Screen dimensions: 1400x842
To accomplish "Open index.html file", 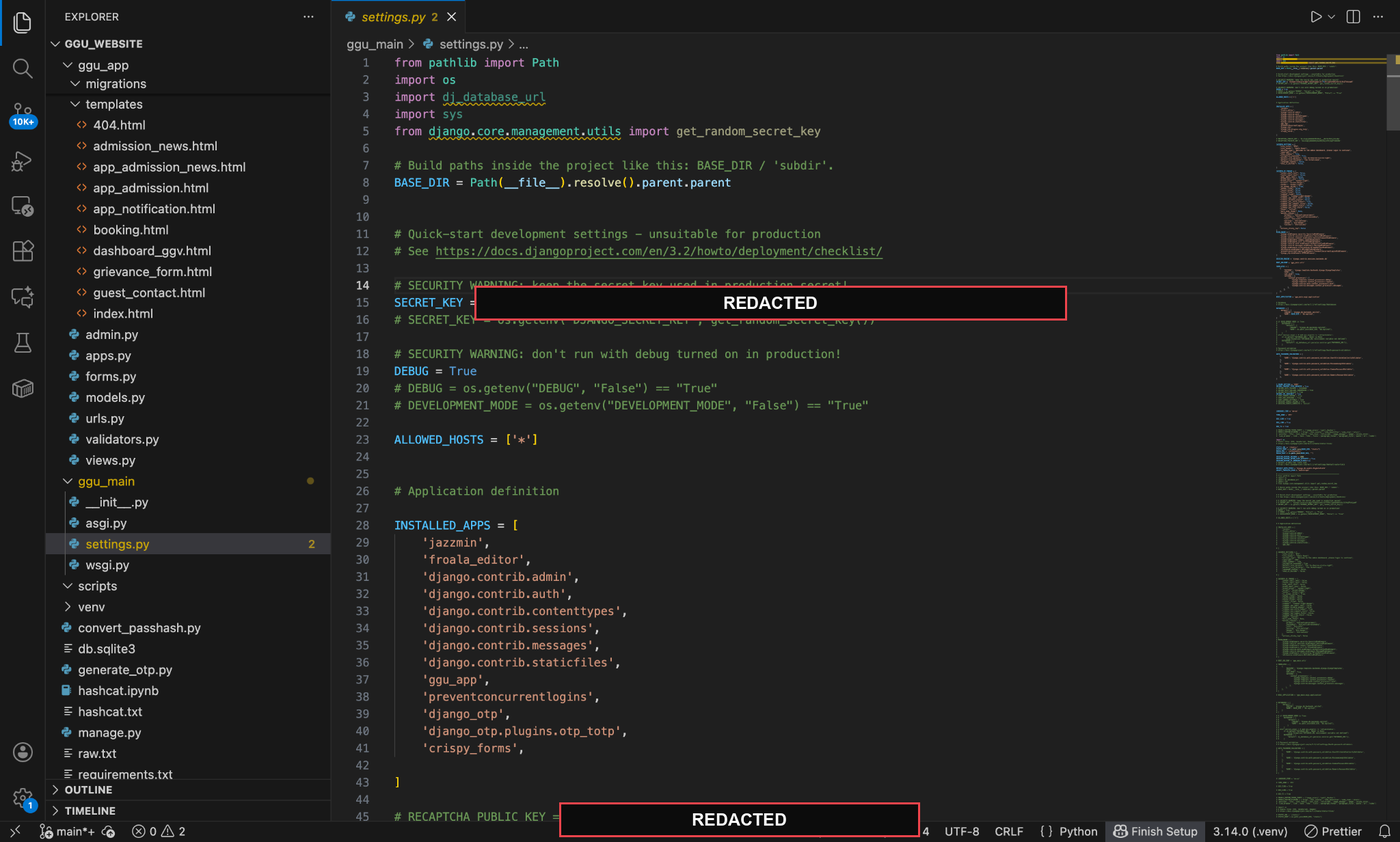I will [123, 314].
